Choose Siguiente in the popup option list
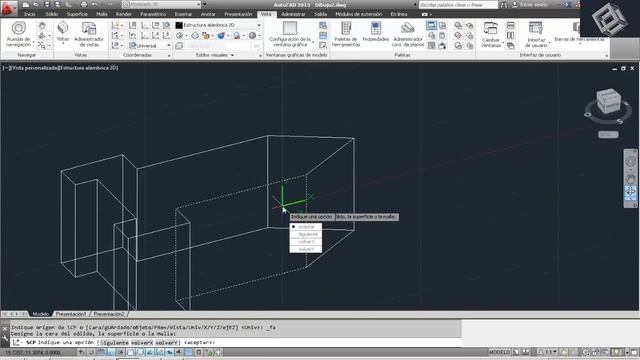The height and width of the screenshot is (360, 640). pos(306,234)
